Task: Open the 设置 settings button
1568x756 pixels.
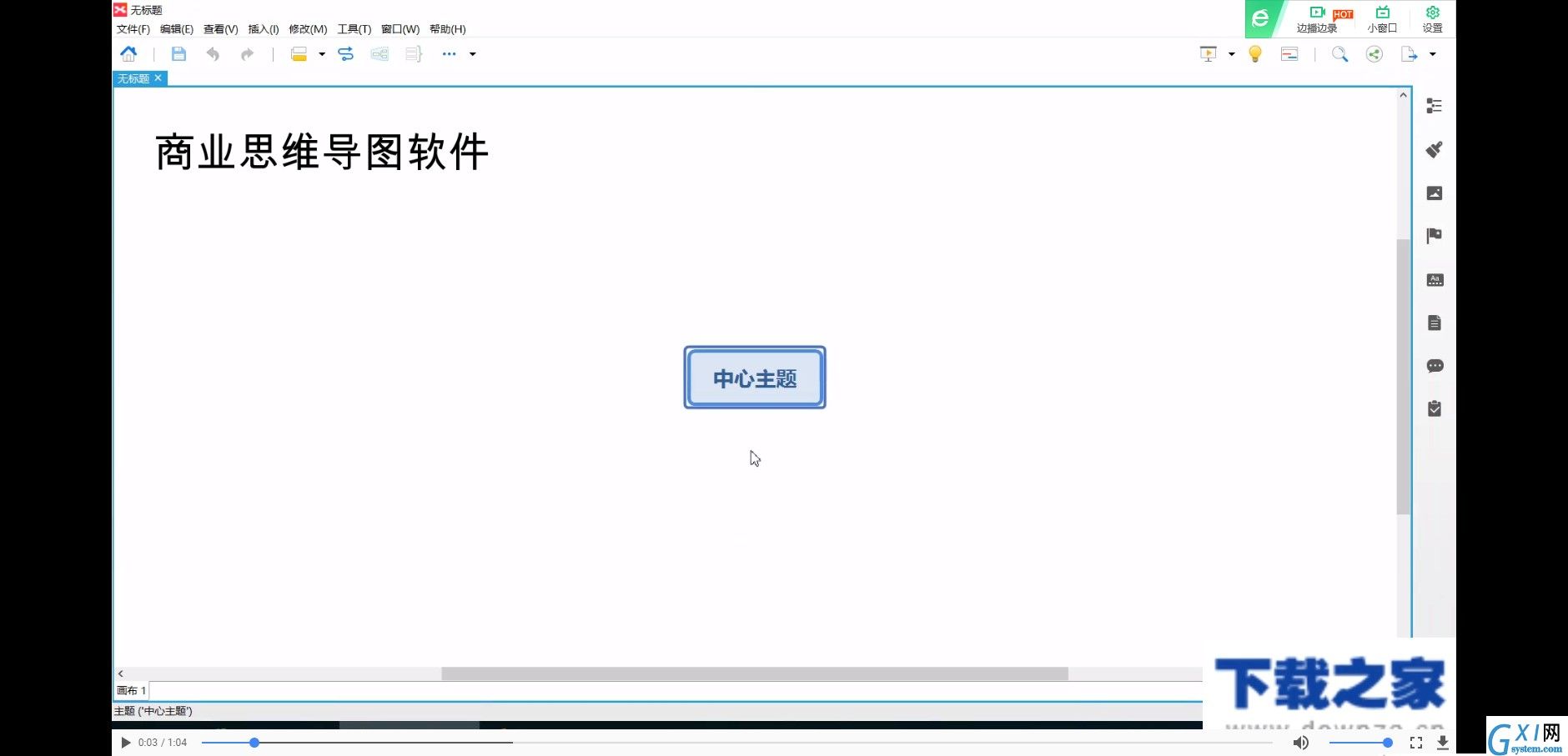Action: [x=1432, y=19]
